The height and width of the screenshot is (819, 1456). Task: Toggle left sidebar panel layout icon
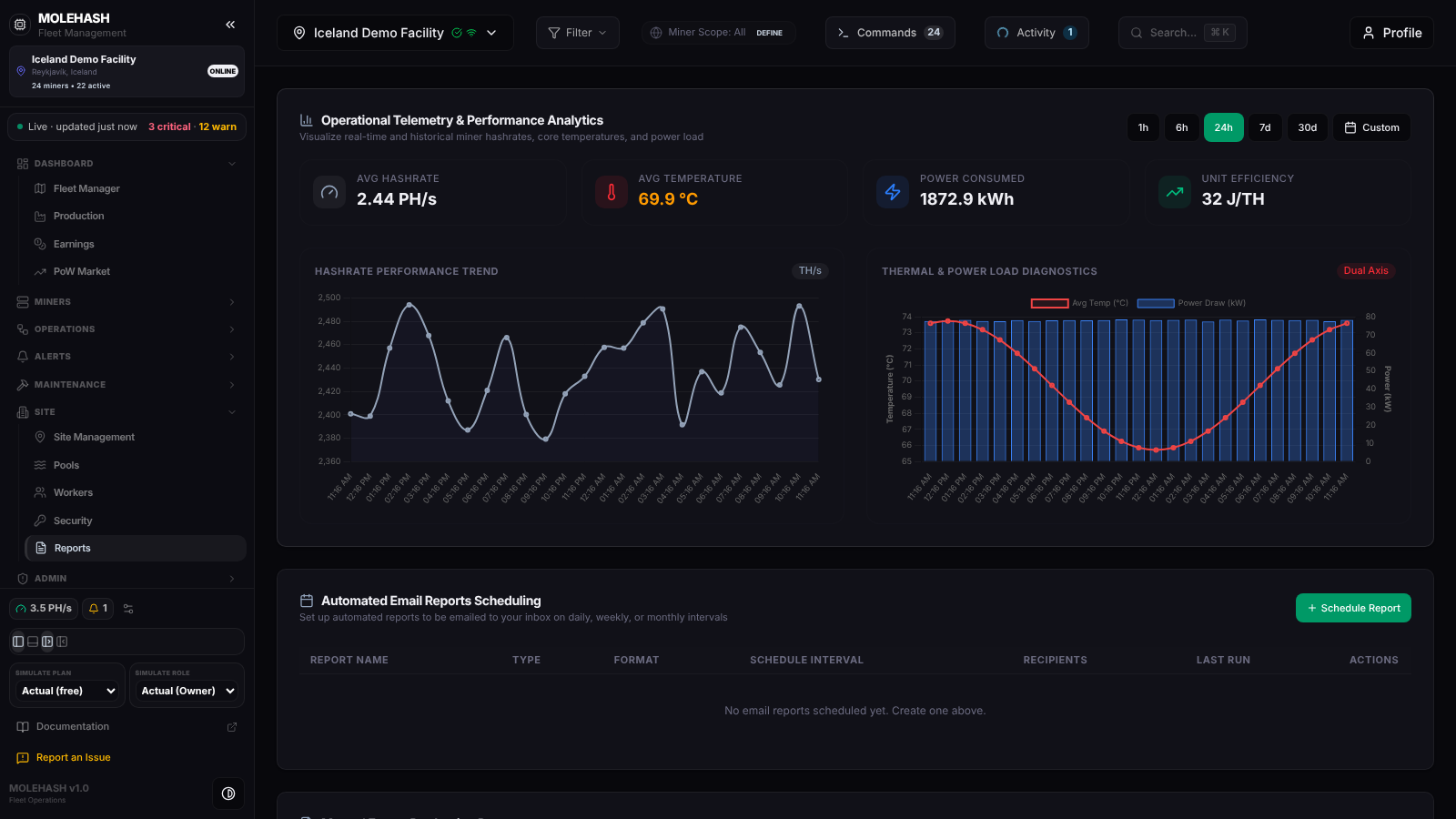point(18,642)
